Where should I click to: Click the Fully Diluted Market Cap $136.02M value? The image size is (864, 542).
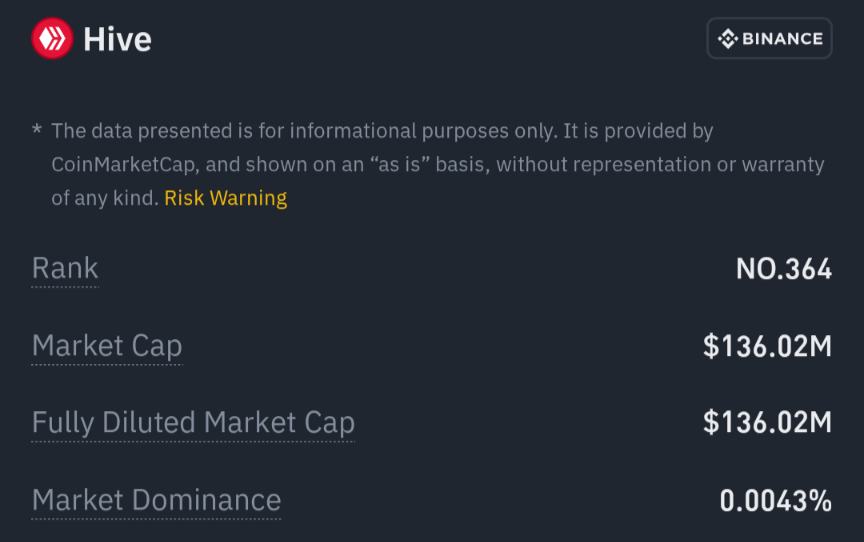(767, 423)
